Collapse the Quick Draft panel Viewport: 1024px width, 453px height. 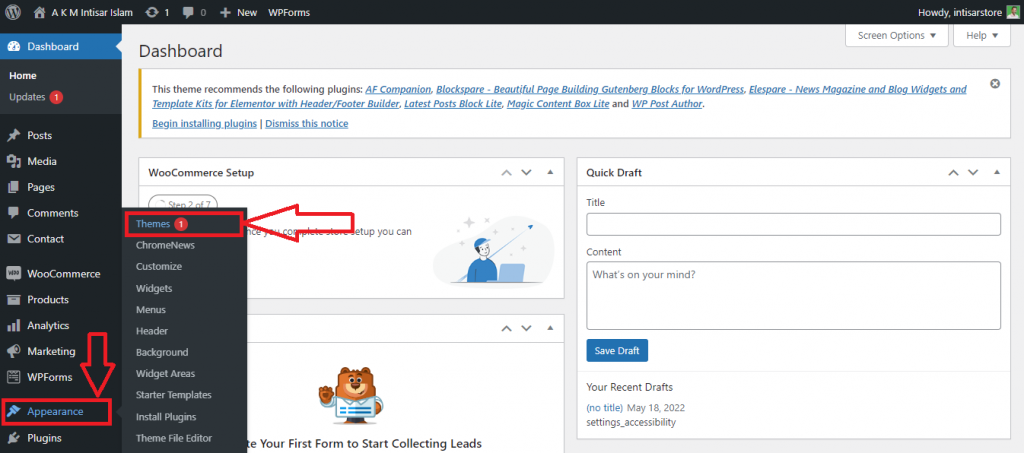coord(997,173)
